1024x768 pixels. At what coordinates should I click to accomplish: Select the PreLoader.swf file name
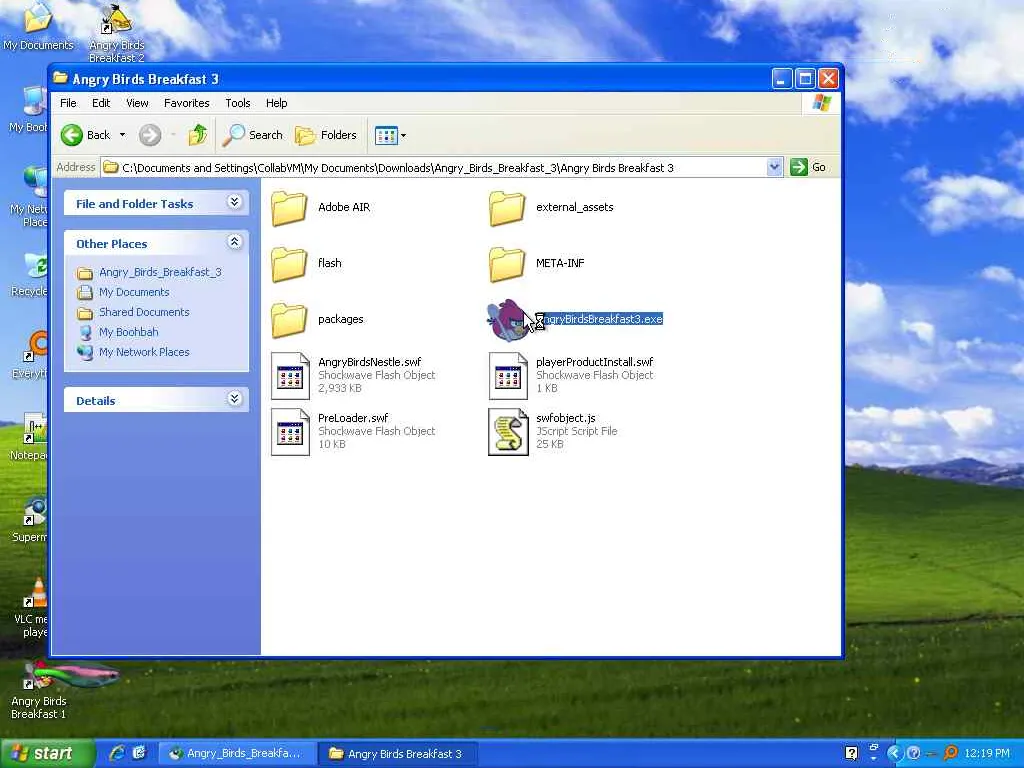pos(353,419)
